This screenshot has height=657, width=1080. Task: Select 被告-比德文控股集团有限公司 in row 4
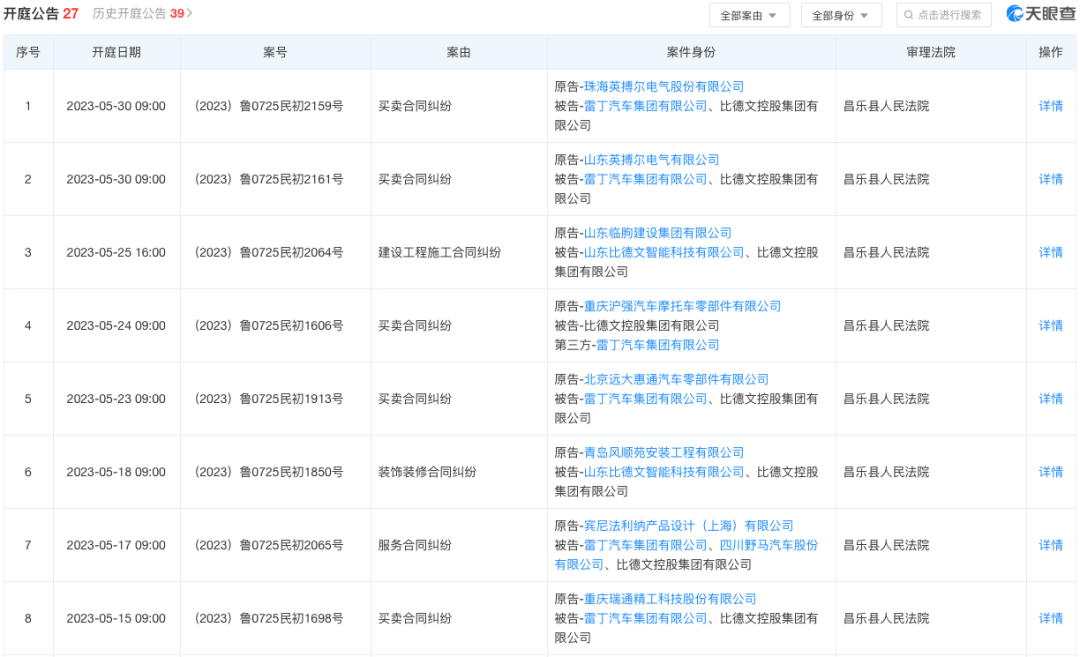(x=637, y=326)
